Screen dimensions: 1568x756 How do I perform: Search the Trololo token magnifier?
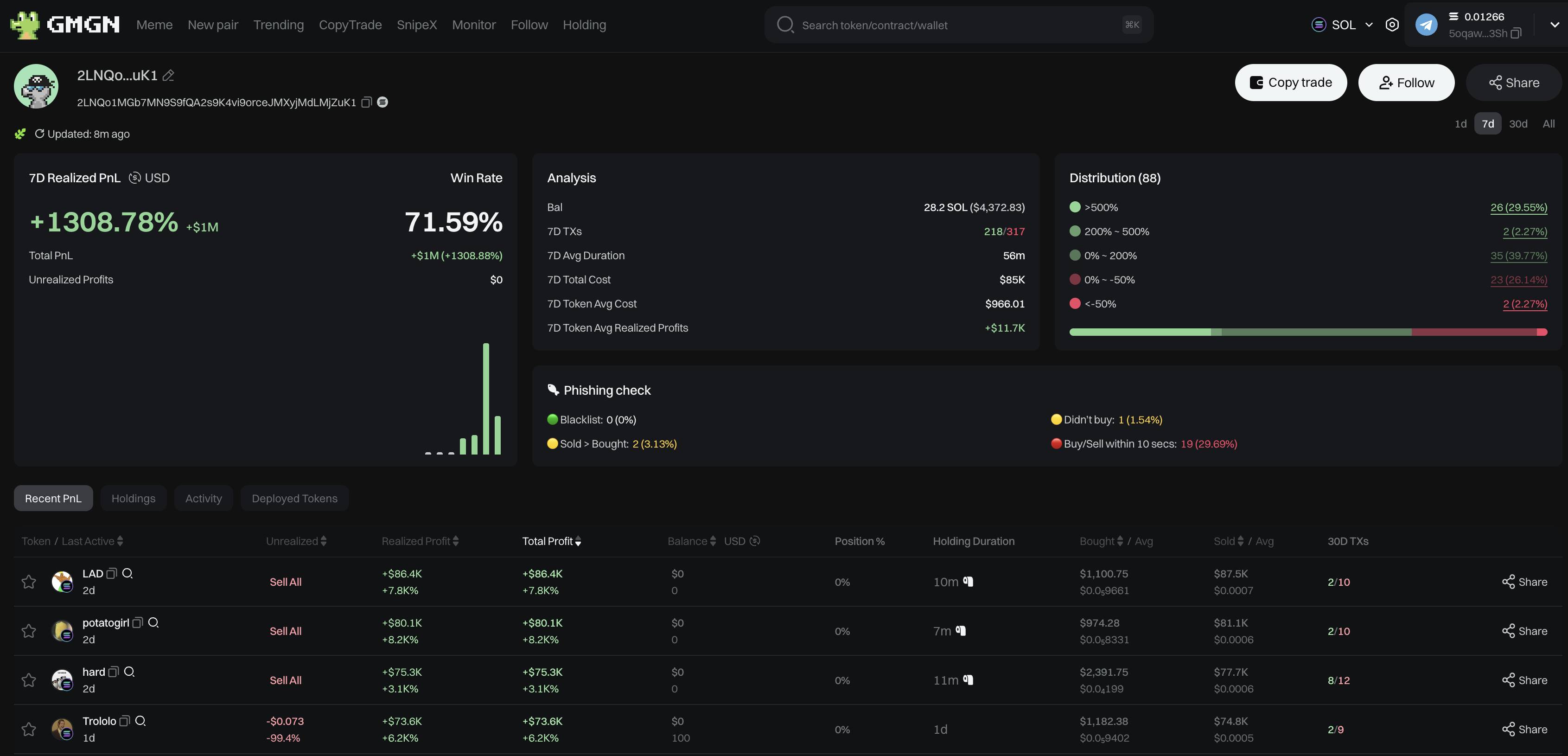[140, 721]
